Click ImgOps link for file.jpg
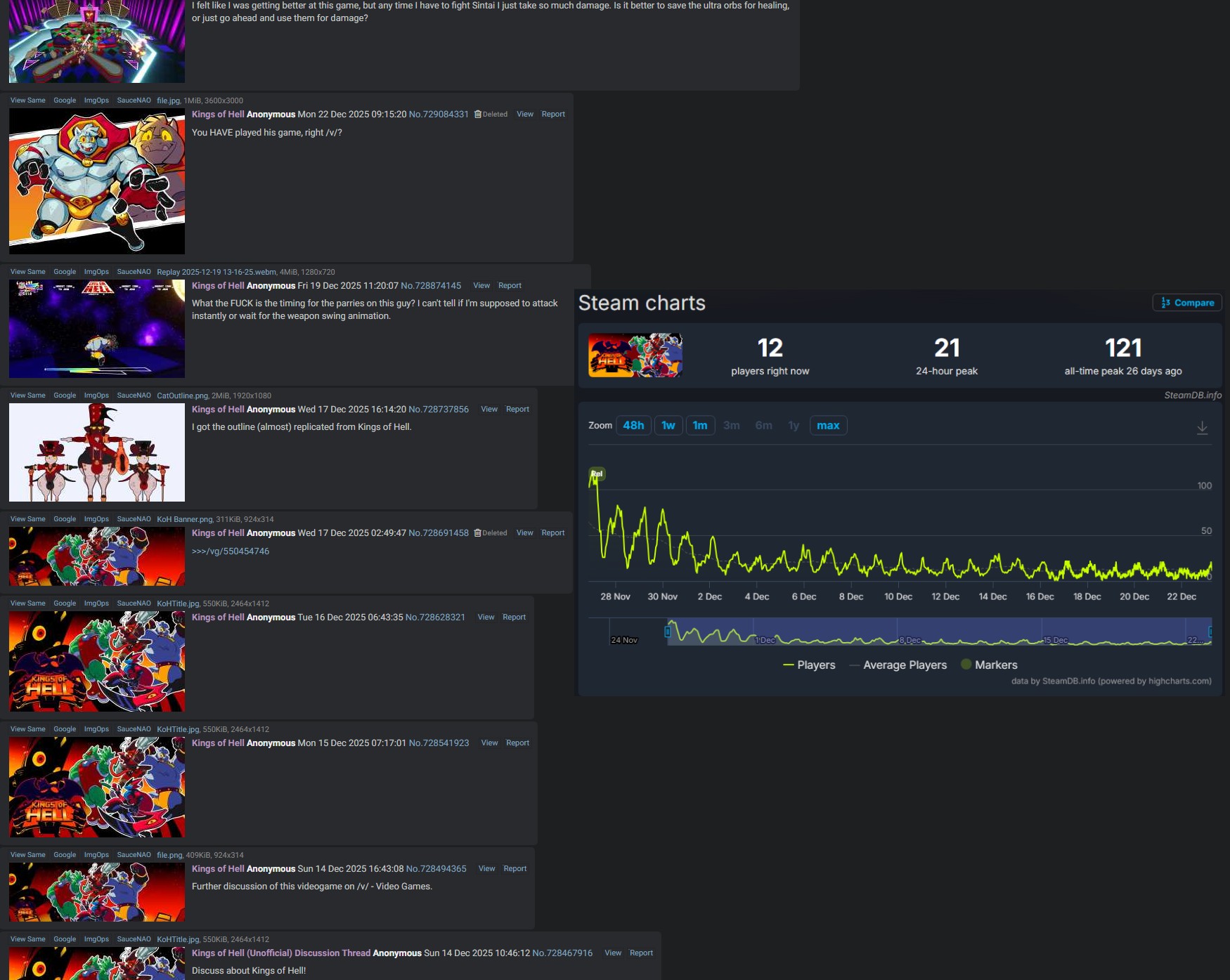The width and height of the screenshot is (1230, 980). tap(96, 100)
